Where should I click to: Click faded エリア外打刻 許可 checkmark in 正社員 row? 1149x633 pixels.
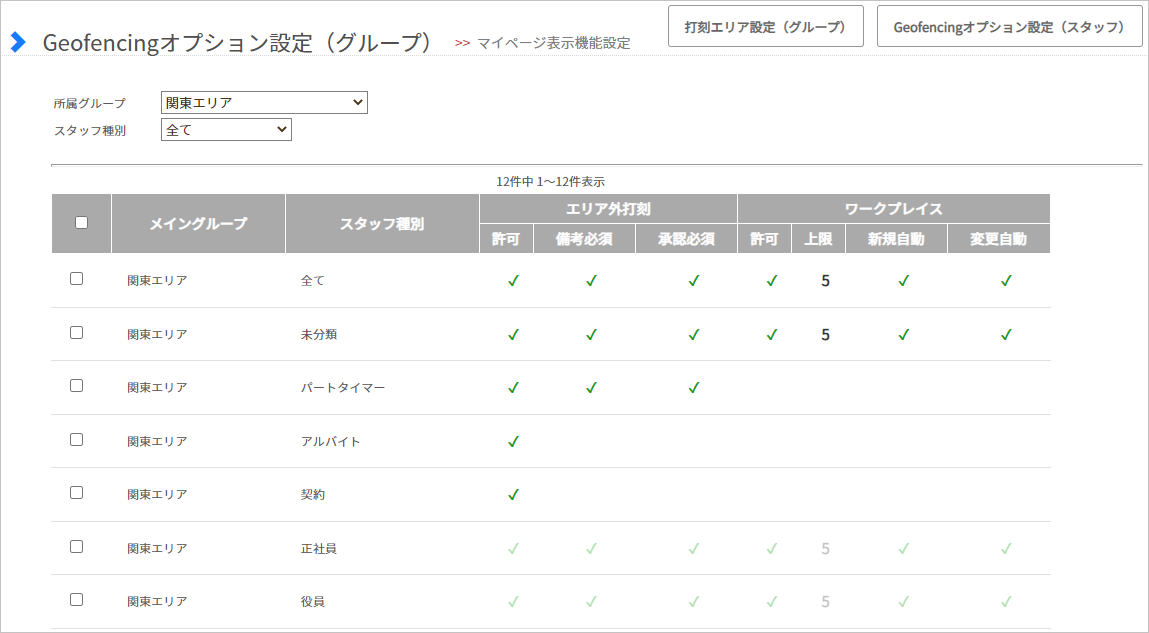tap(514, 548)
